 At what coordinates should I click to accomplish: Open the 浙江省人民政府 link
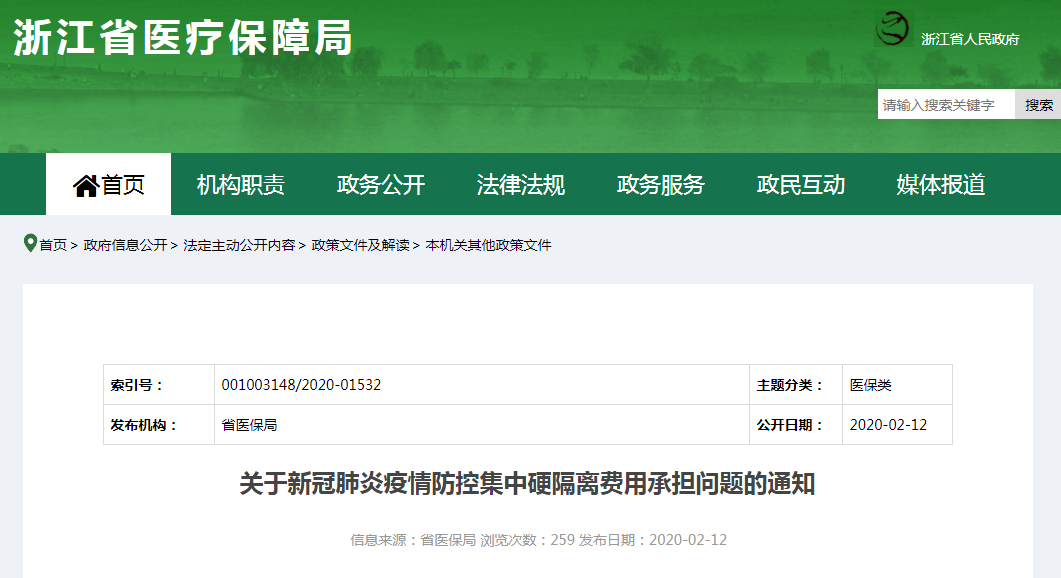pyautogui.click(x=970, y=39)
